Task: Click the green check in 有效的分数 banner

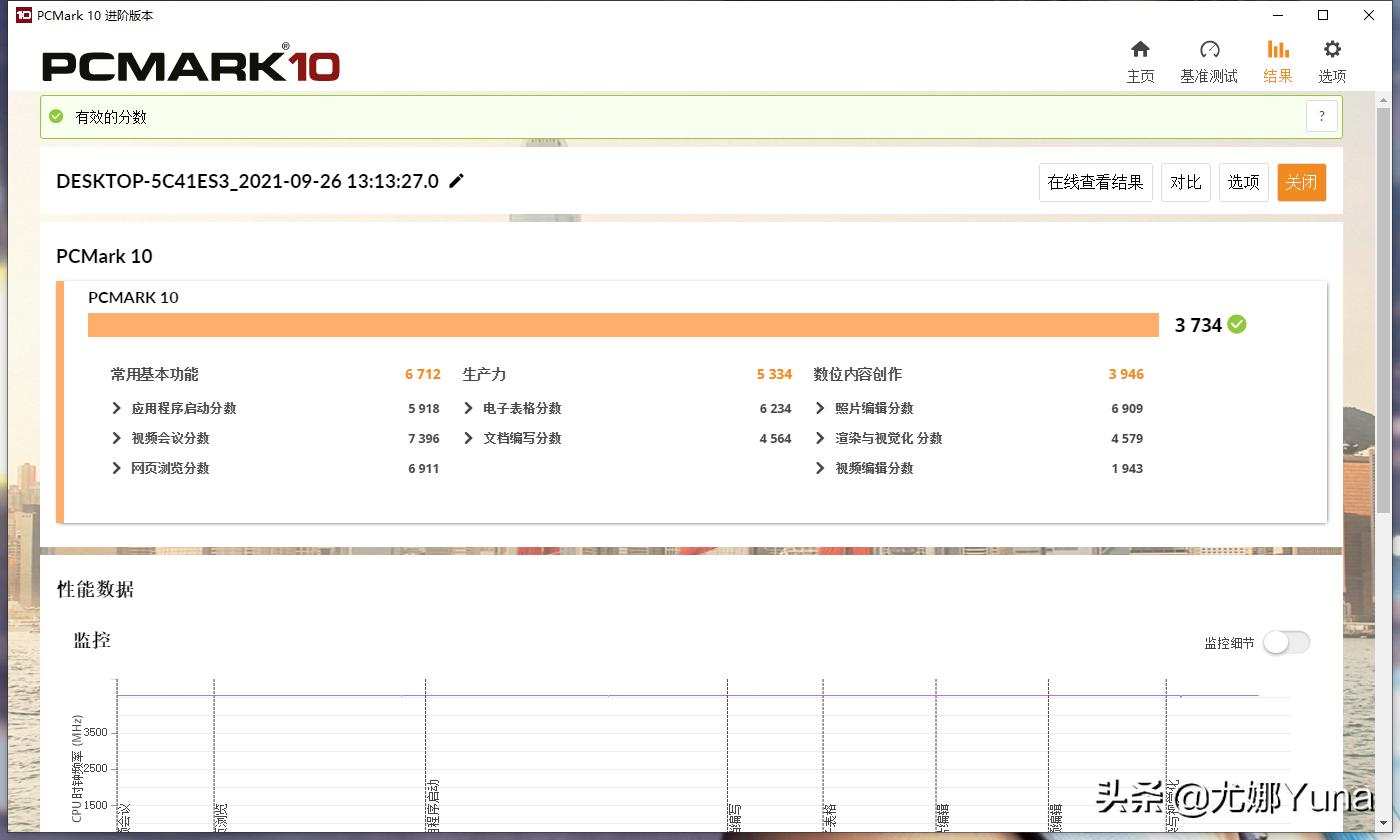Action: (x=56, y=116)
